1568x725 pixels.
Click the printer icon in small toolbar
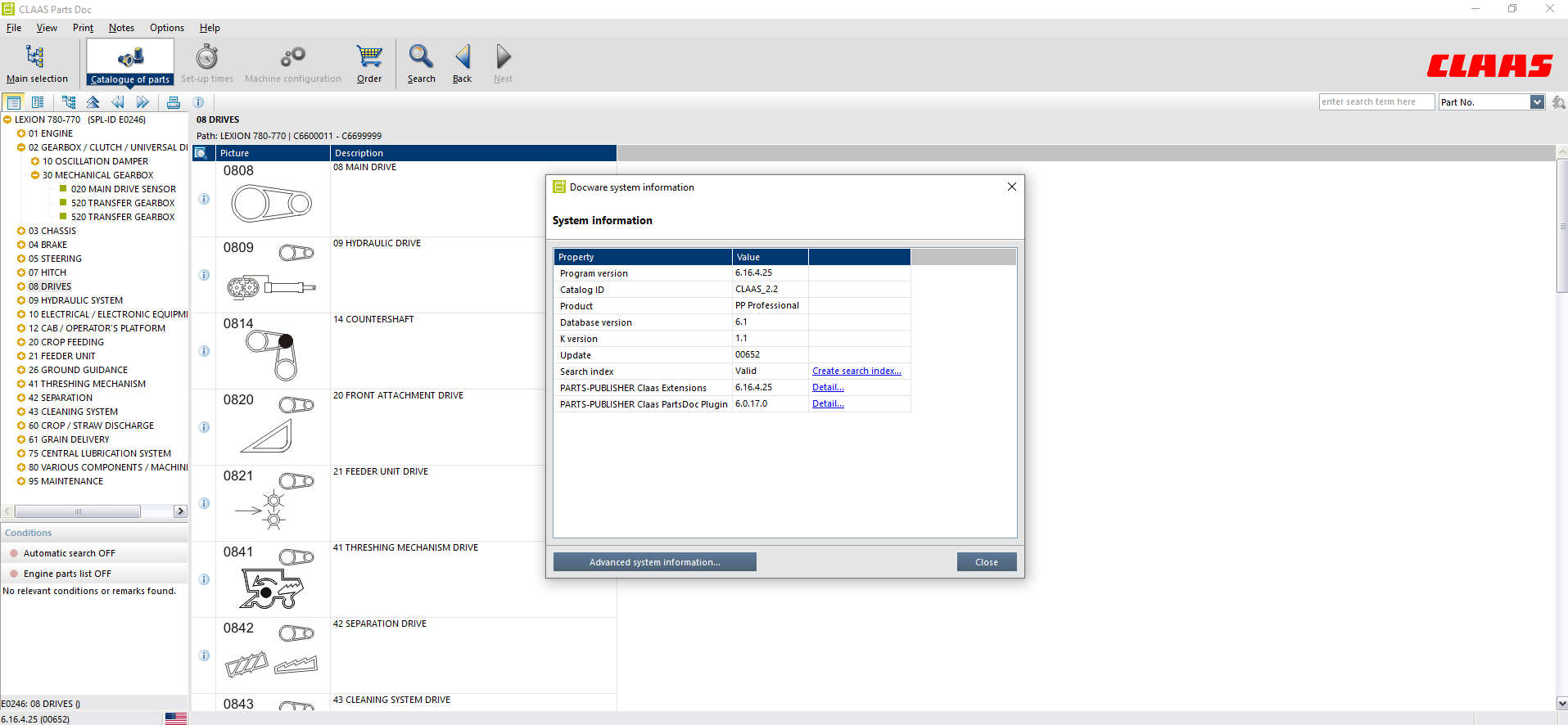174,102
